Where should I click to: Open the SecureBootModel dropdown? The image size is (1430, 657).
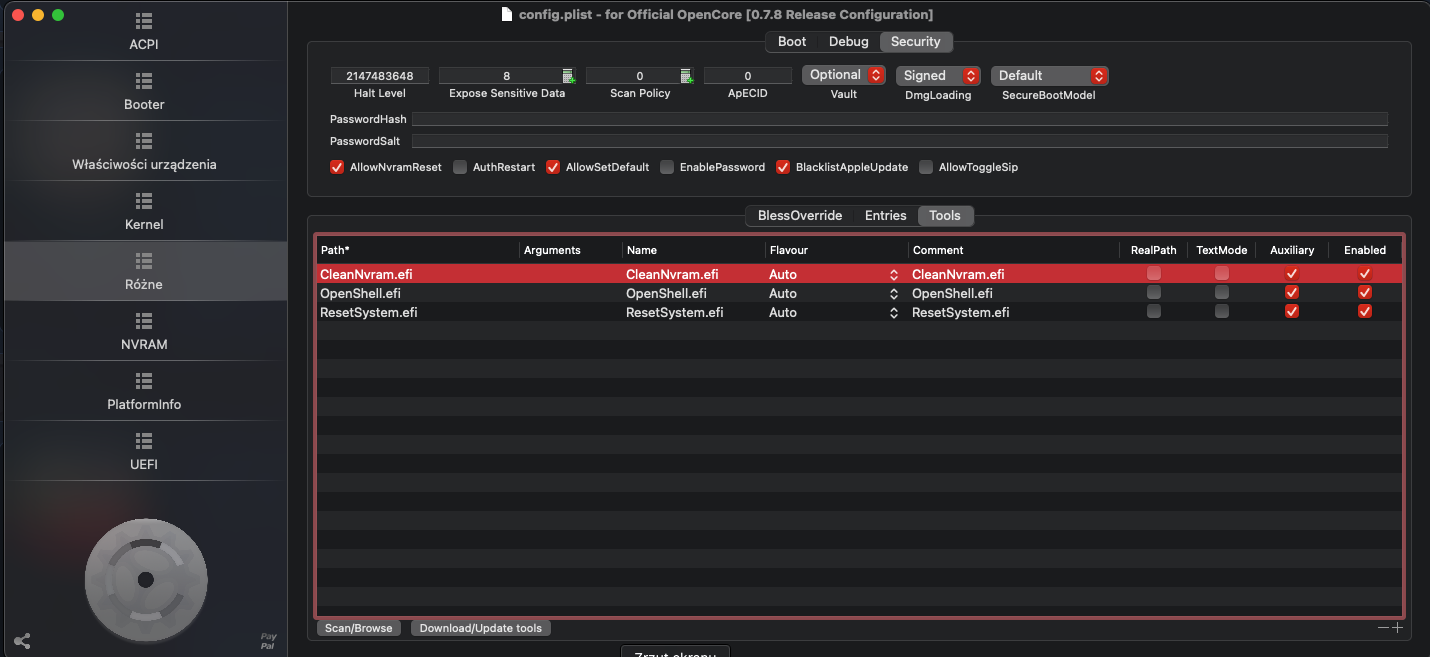pos(1049,75)
